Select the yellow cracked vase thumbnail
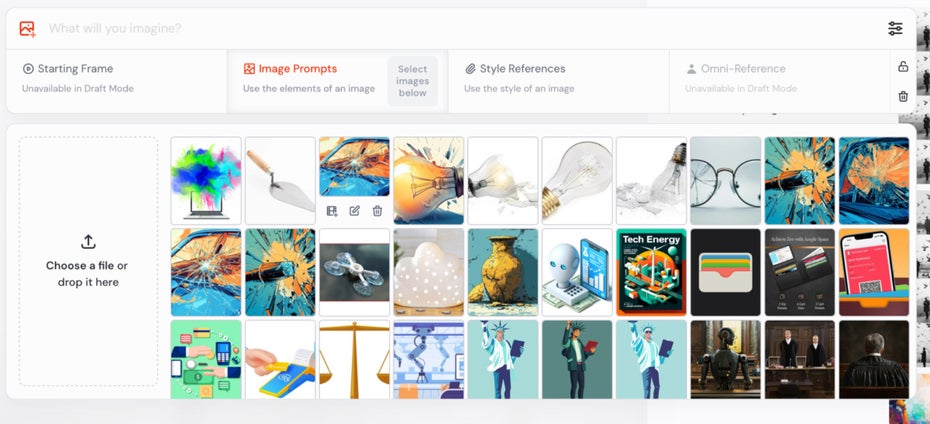 click(503, 272)
